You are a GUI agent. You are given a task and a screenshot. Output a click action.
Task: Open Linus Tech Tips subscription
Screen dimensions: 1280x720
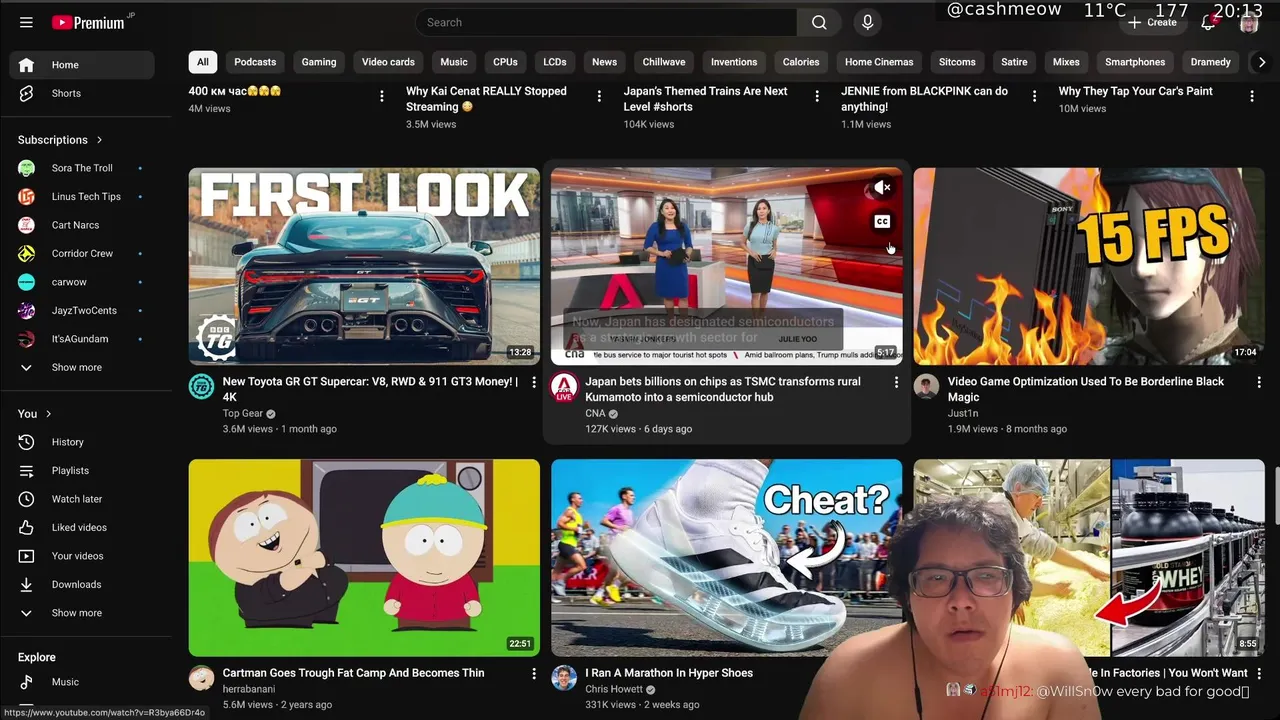(82, 197)
